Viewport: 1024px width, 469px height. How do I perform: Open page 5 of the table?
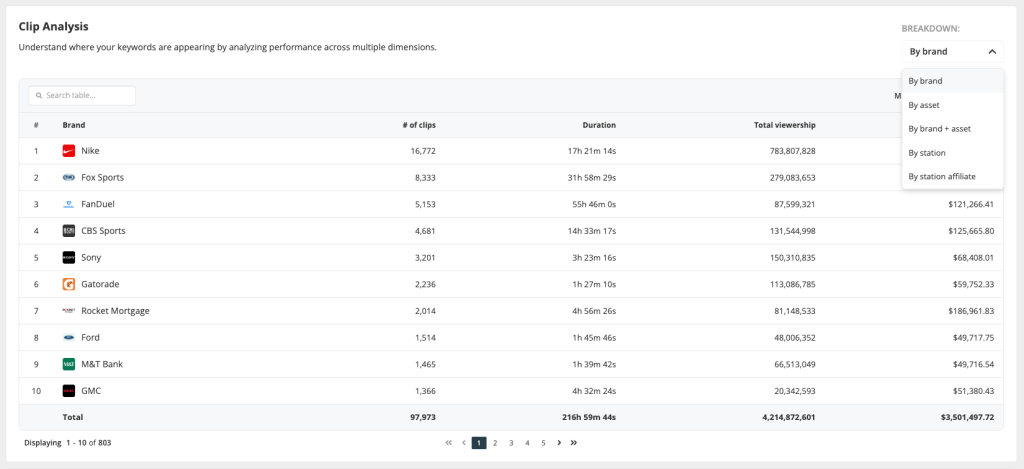(543, 443)
